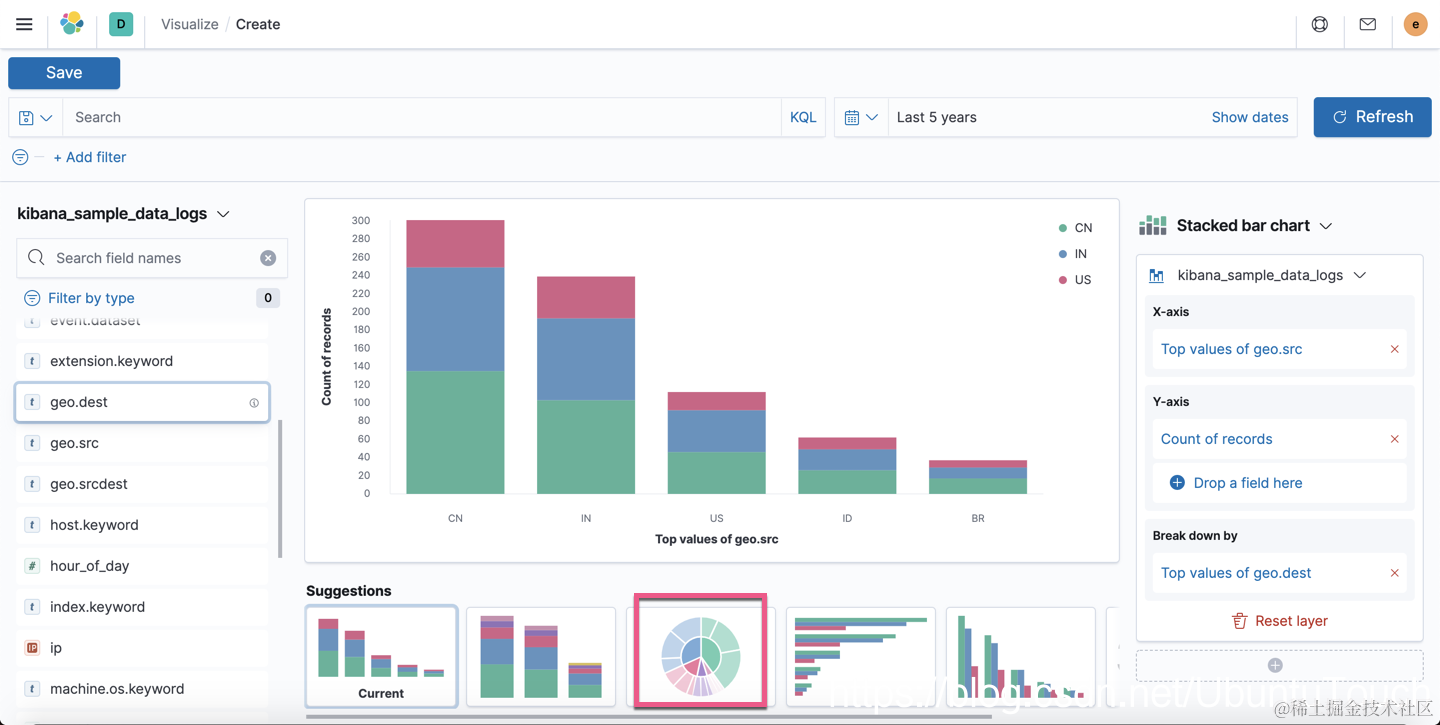Open the help lifebuoy icon

coord(1320,24)
